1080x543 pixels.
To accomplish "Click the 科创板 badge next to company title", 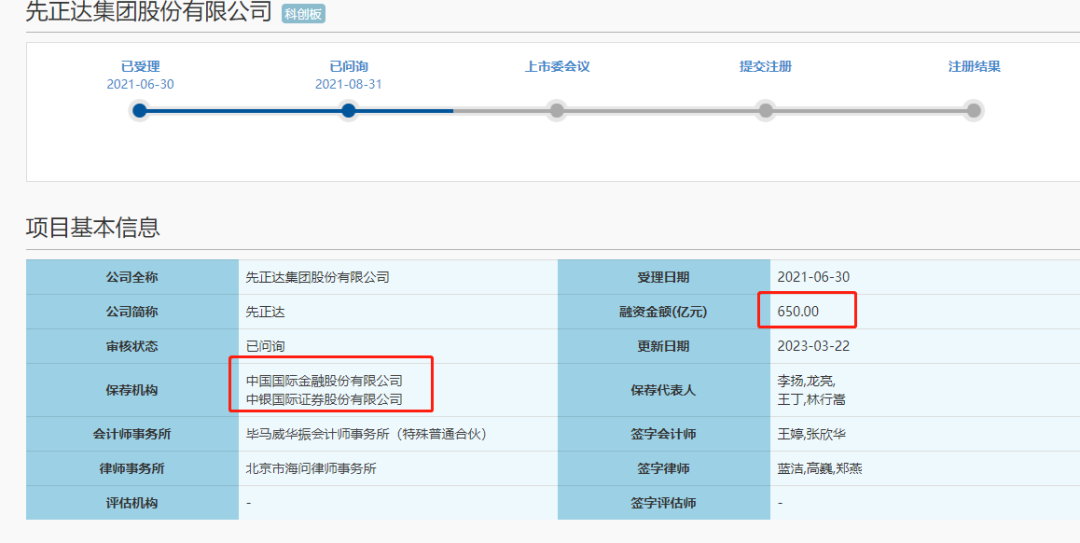I will click(x=303, y=14).
